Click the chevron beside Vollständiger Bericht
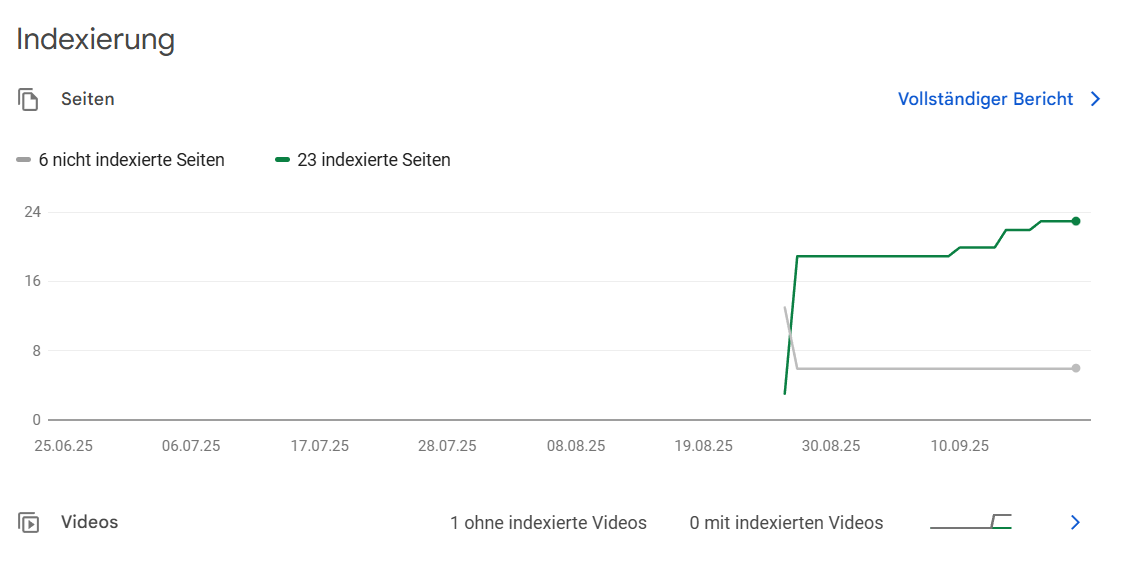 [x=1095, y=99]
